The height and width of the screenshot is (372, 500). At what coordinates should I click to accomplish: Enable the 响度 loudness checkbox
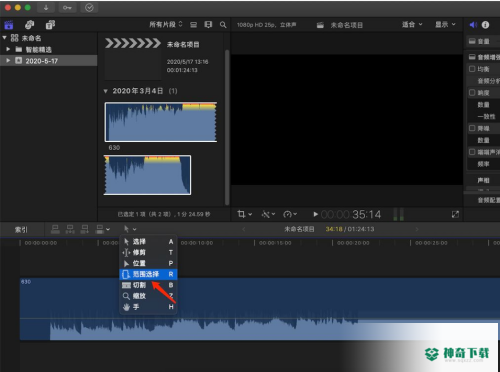472,93
